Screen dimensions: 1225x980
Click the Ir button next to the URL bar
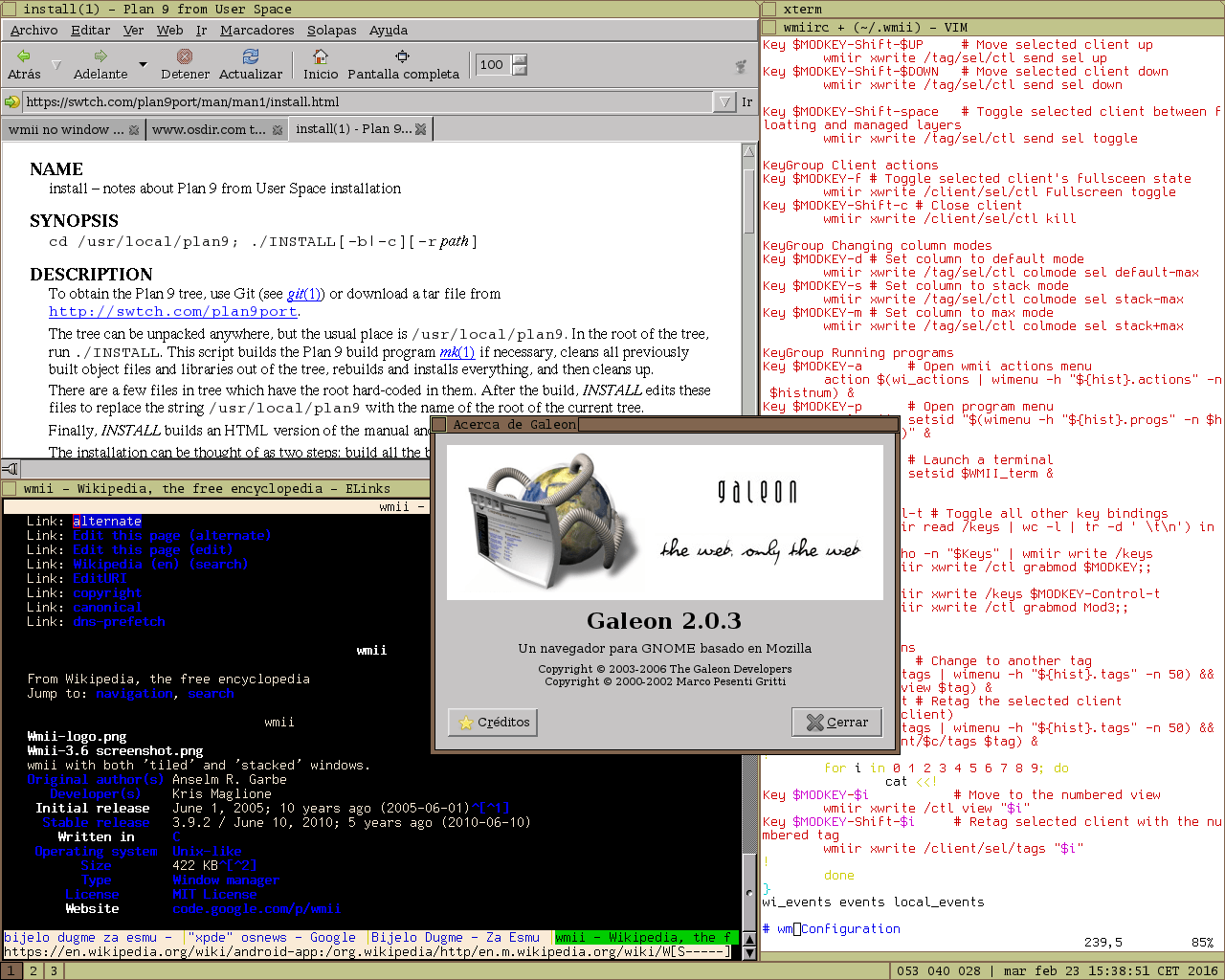click(x=747, y=101)
